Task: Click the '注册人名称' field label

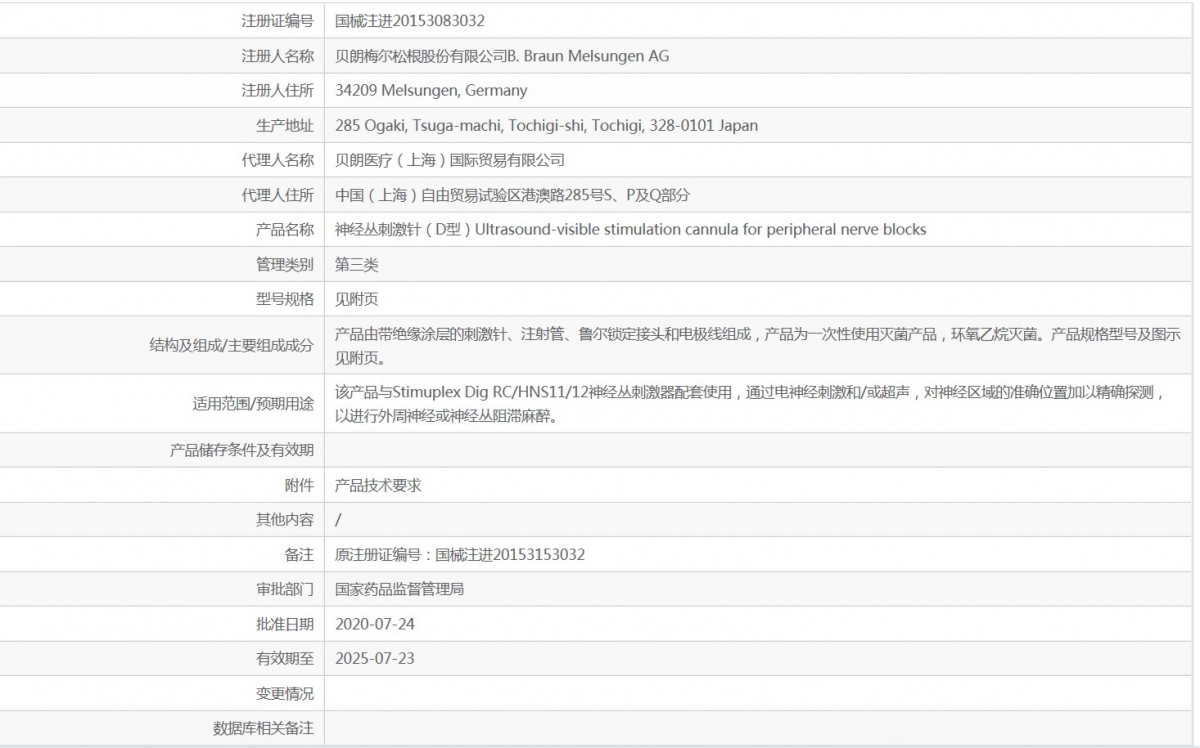Action: click(278, 56)
